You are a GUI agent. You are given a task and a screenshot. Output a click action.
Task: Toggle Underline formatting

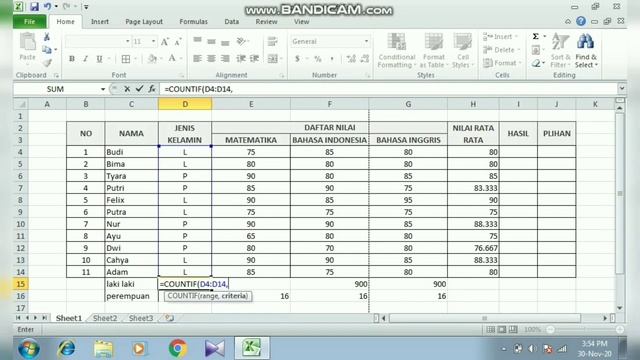coord(99,59)
